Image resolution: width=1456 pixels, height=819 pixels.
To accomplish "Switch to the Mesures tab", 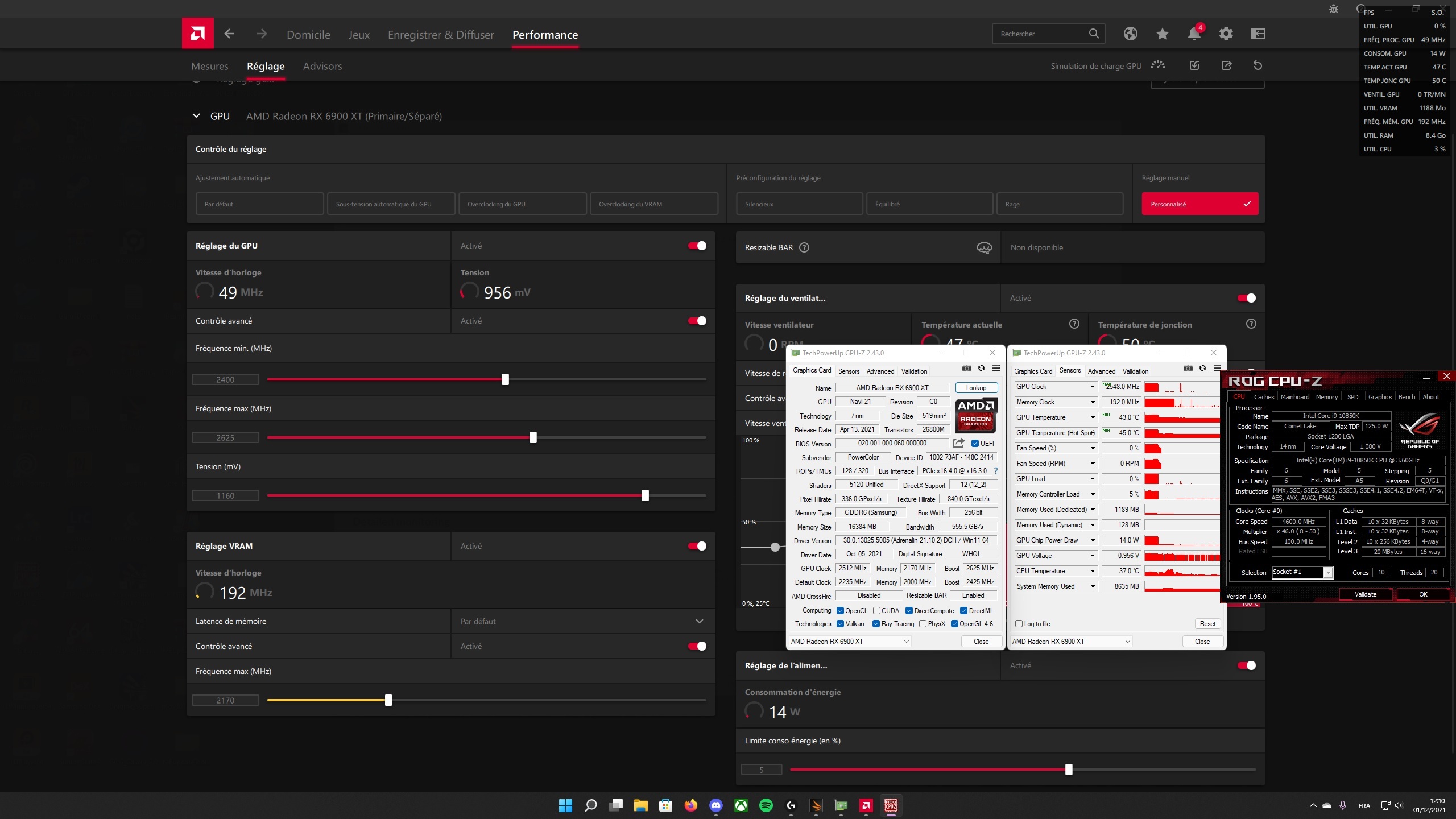I will click(x=209, y=66).
